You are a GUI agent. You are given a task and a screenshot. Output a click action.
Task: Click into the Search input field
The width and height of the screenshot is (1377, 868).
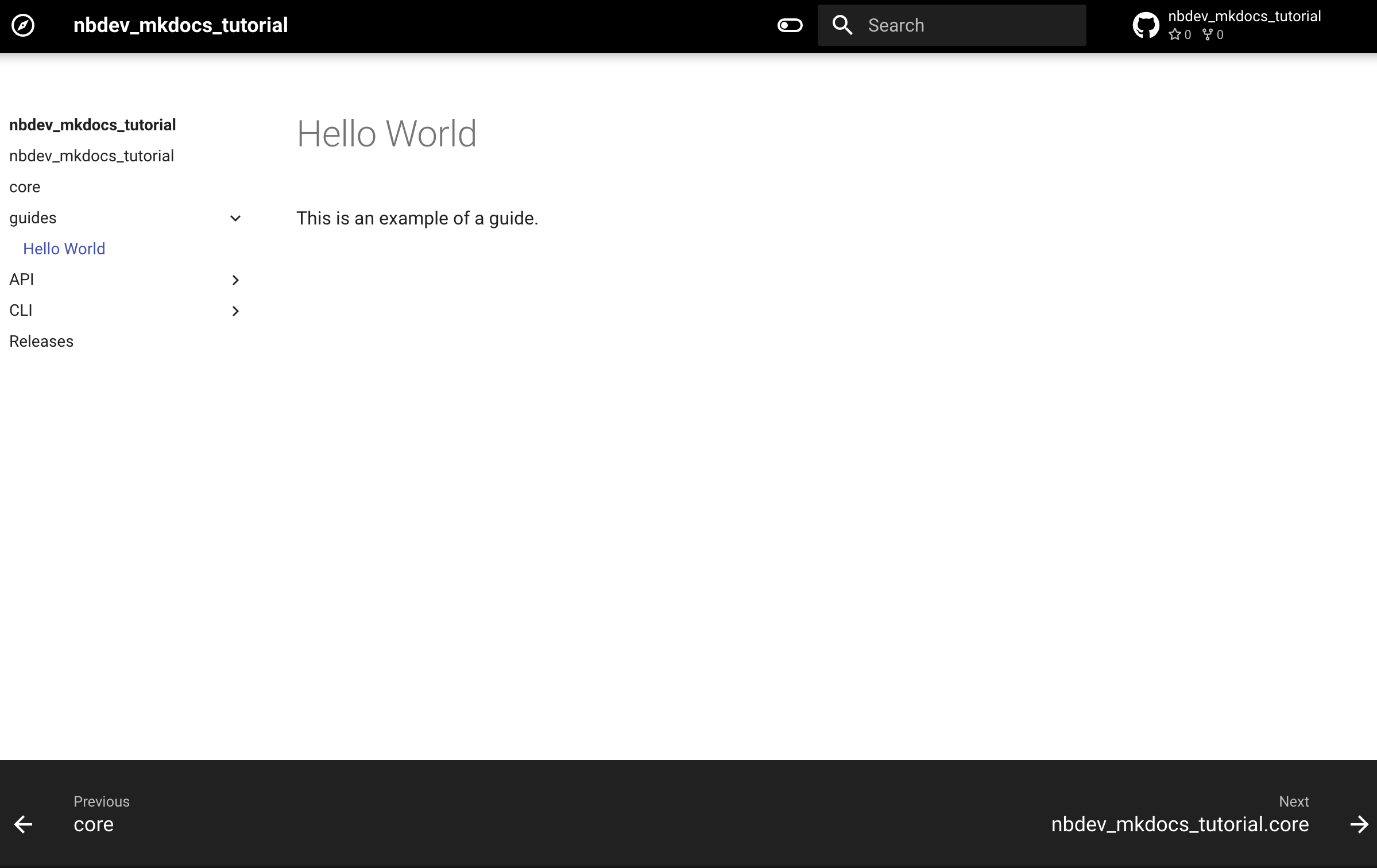(970, 25)
